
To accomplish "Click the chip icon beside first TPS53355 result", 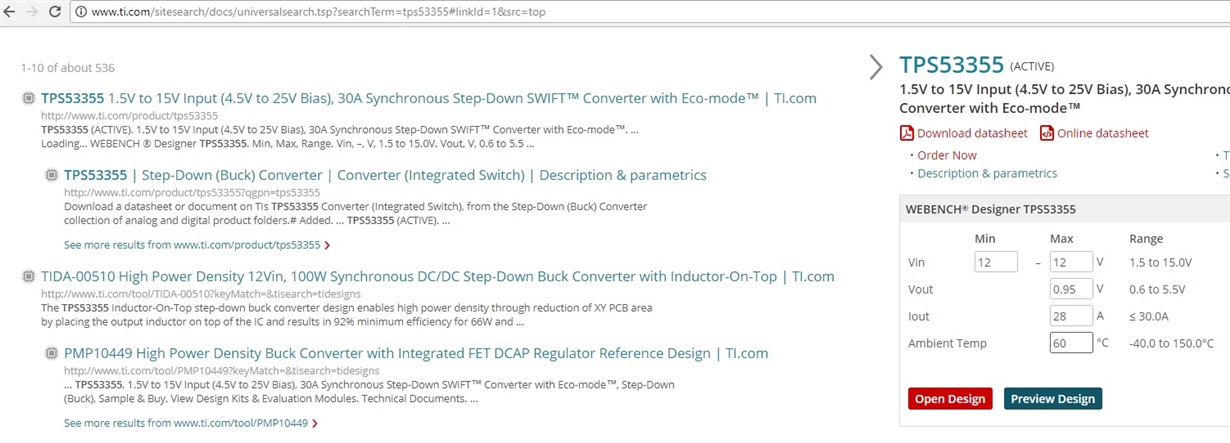I will (x=28, y=98).
